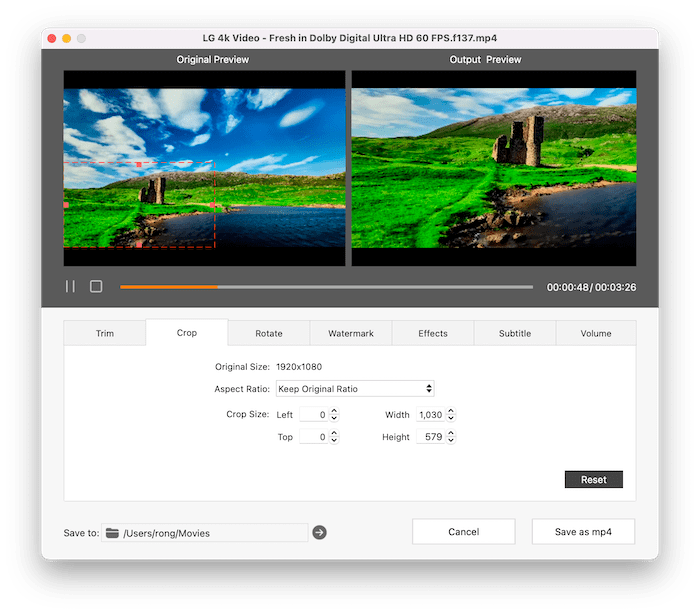
Task: Go to the Effects tab
Action: [x=432, y=333]
